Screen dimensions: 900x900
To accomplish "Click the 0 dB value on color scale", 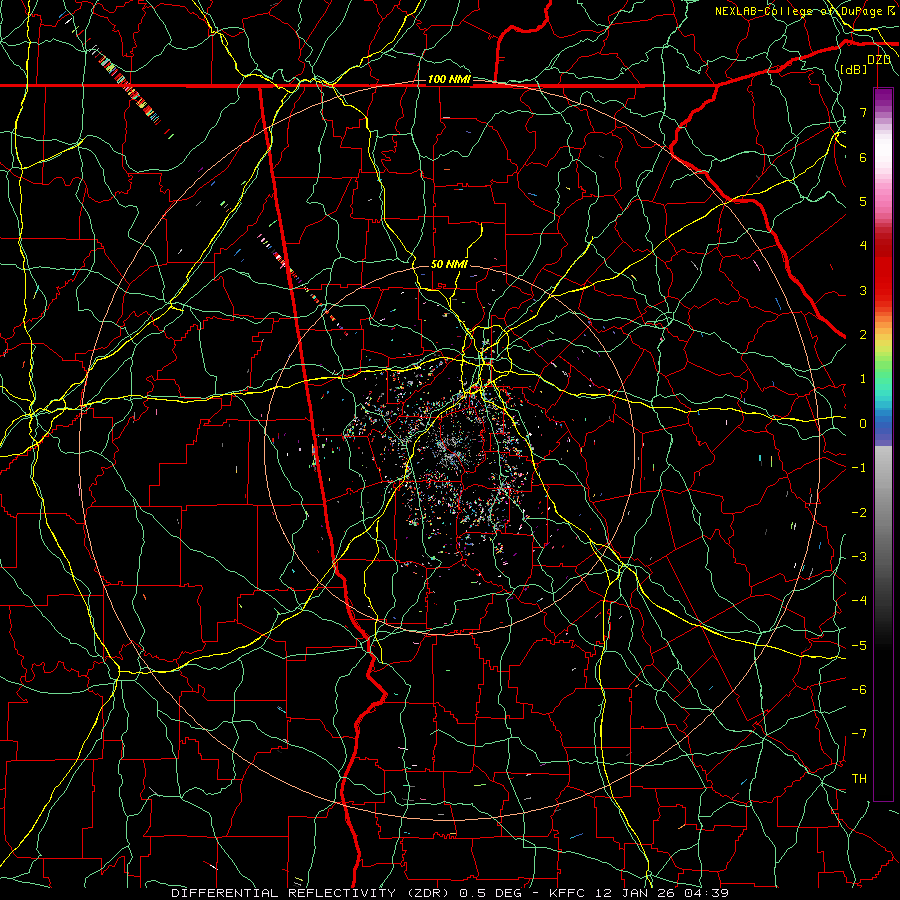I will pyautogui.click(x=863, y=424).
